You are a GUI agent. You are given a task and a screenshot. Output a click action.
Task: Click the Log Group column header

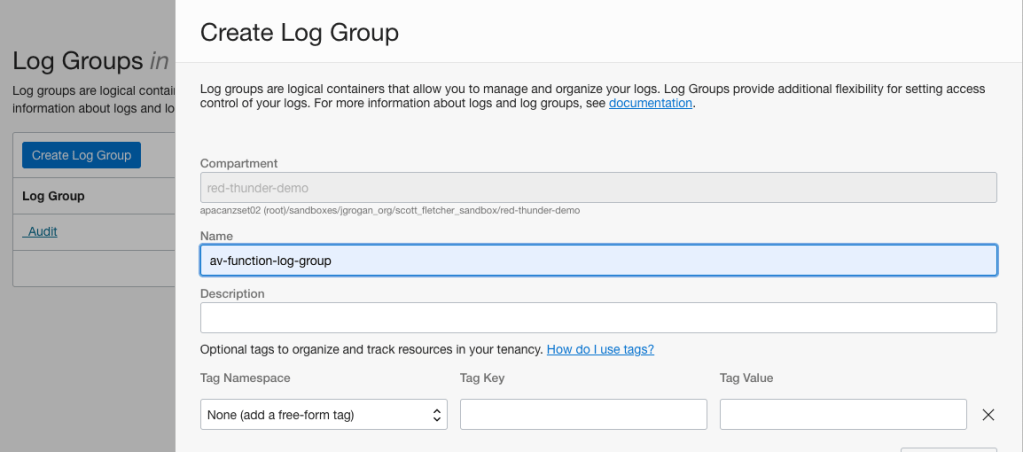53,196
